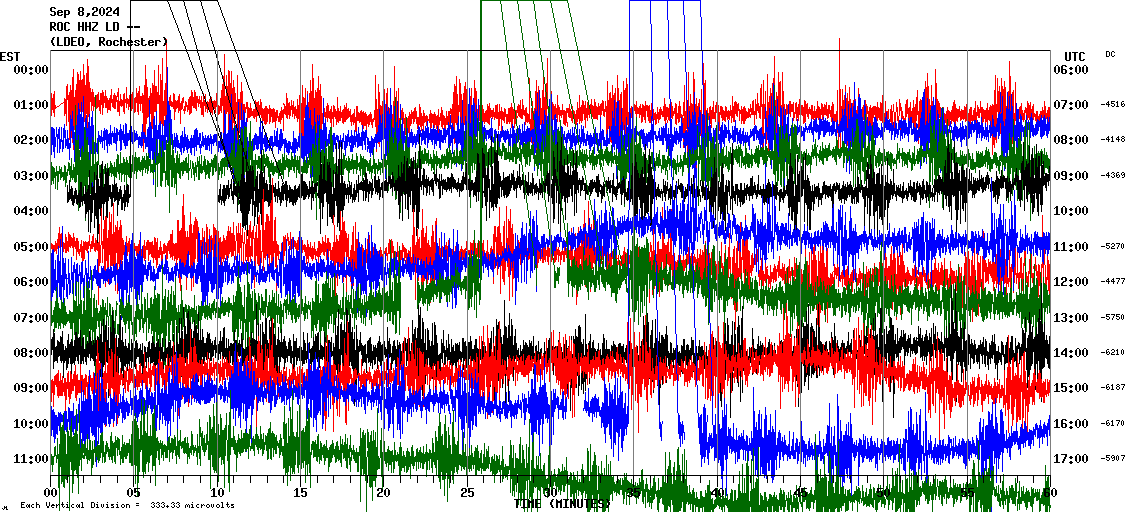
Task: Click the 05 minute mark on time axis
Action: [135, 492]
